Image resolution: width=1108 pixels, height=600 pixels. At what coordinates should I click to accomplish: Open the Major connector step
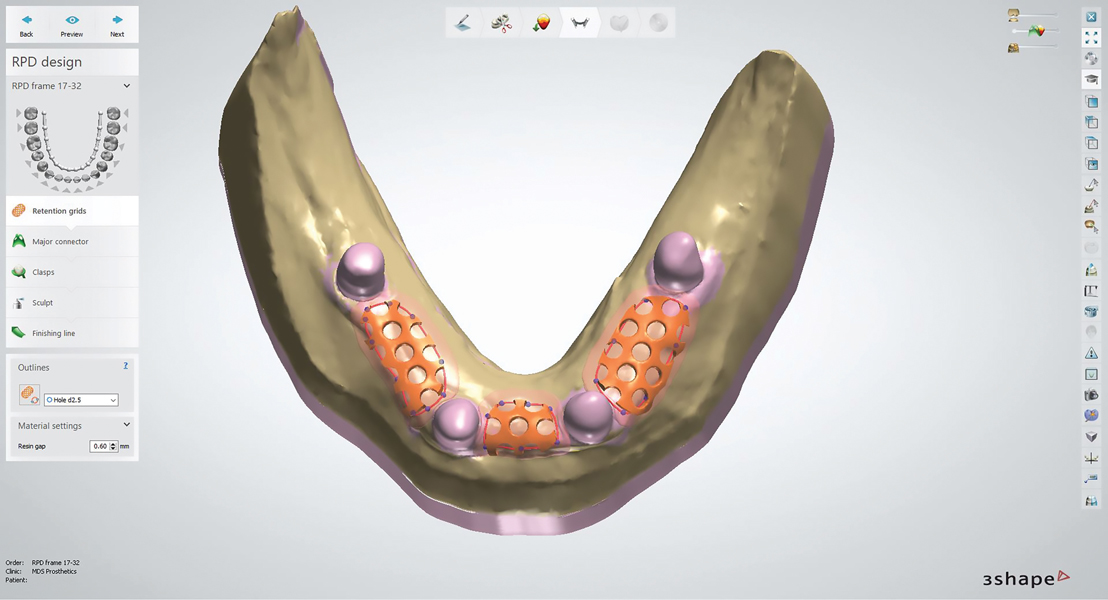[x=60, y=242]
